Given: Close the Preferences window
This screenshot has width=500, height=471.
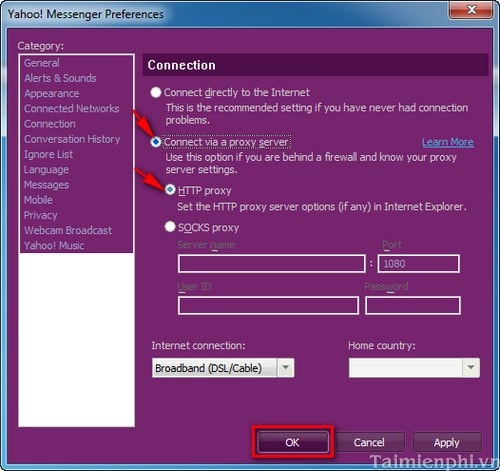Looking at the screenshot, I should pyautogui.click(x=471, y=10).
